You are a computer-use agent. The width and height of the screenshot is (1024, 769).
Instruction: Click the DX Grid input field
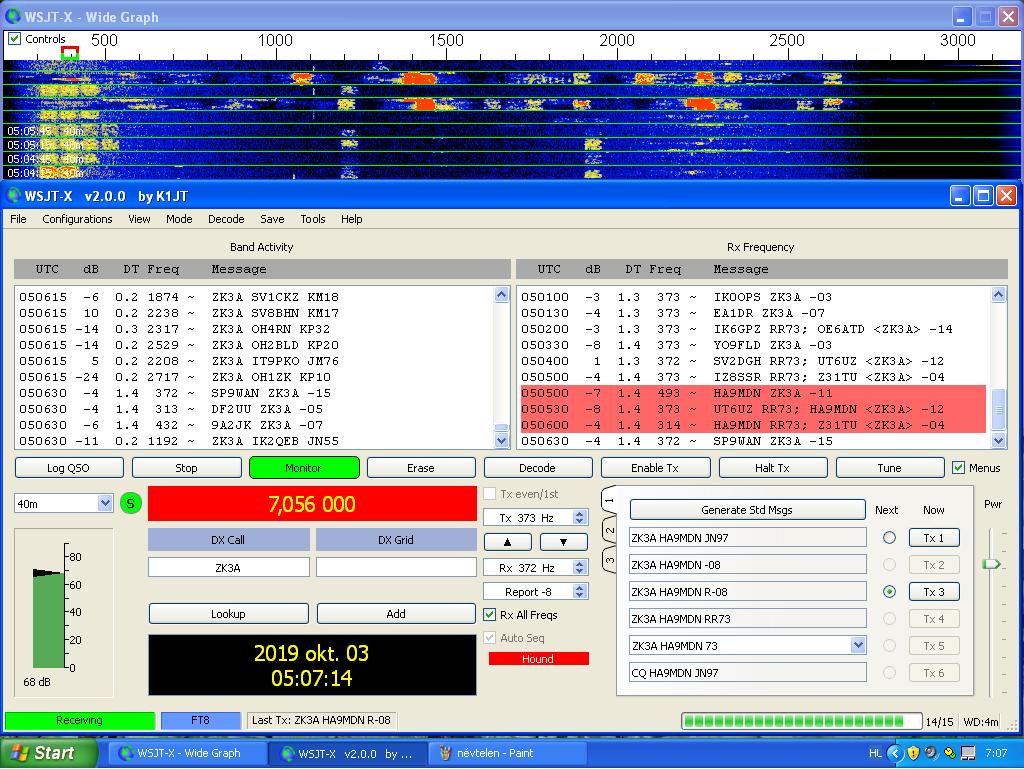pos(396,567)
